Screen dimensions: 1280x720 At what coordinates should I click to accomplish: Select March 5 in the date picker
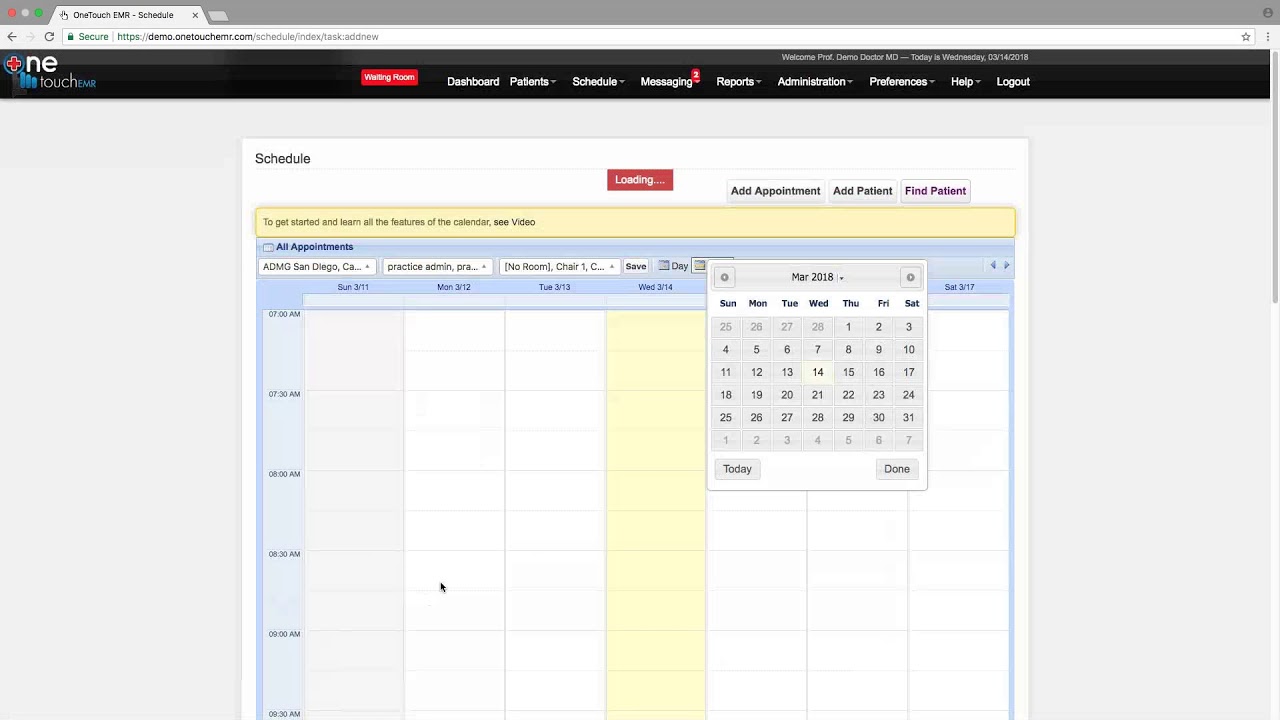pos(757,350)
